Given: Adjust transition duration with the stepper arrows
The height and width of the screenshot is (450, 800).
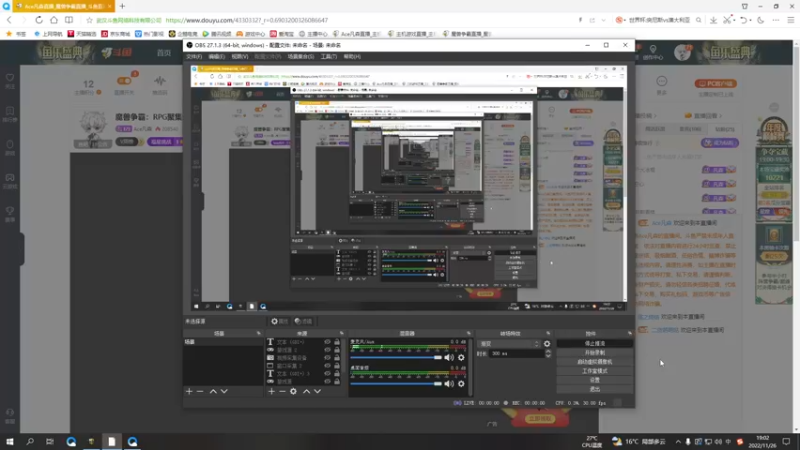Looking at the screenshot, I should pos(548,354).
